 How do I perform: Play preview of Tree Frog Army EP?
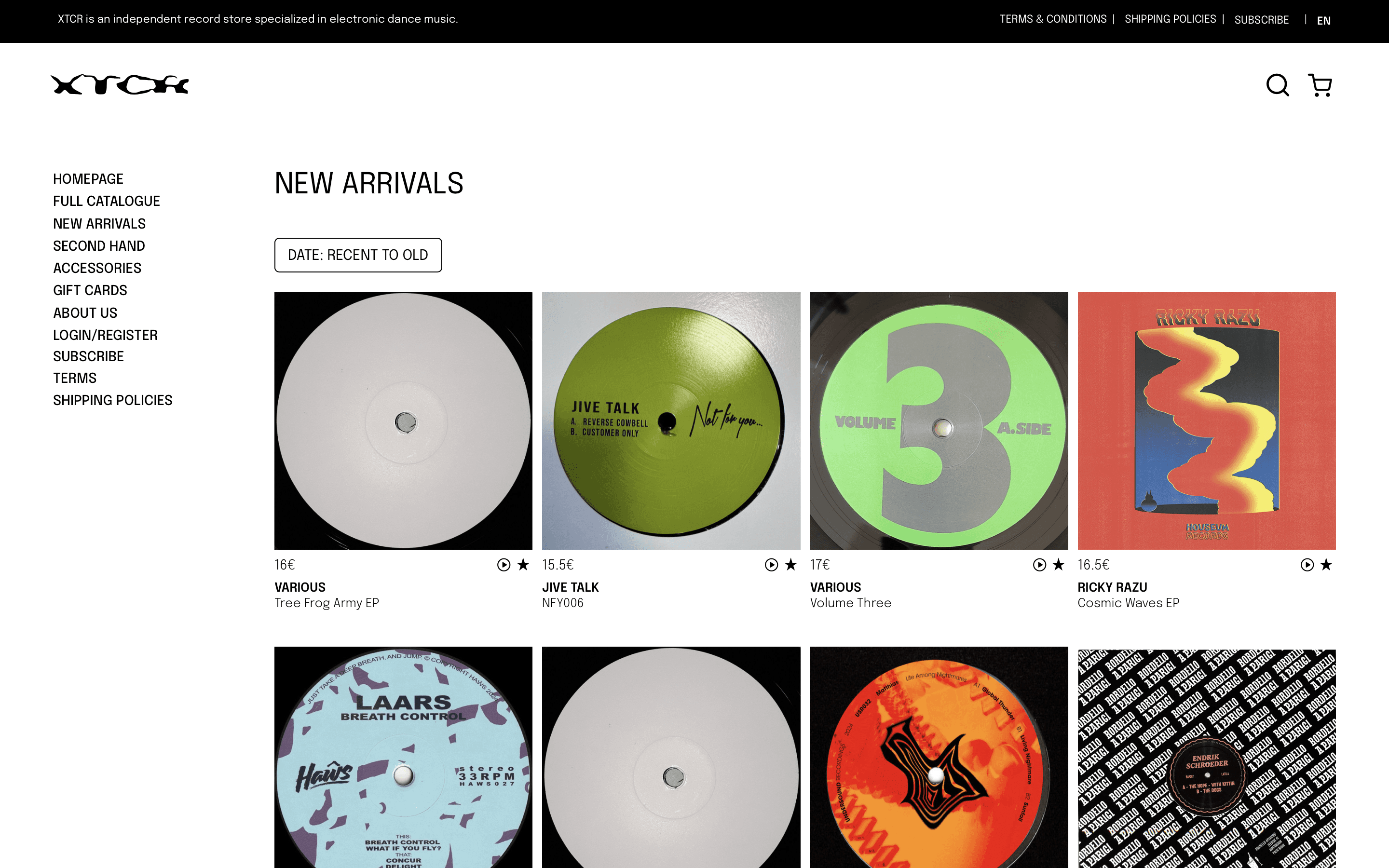tap(504, 565)
